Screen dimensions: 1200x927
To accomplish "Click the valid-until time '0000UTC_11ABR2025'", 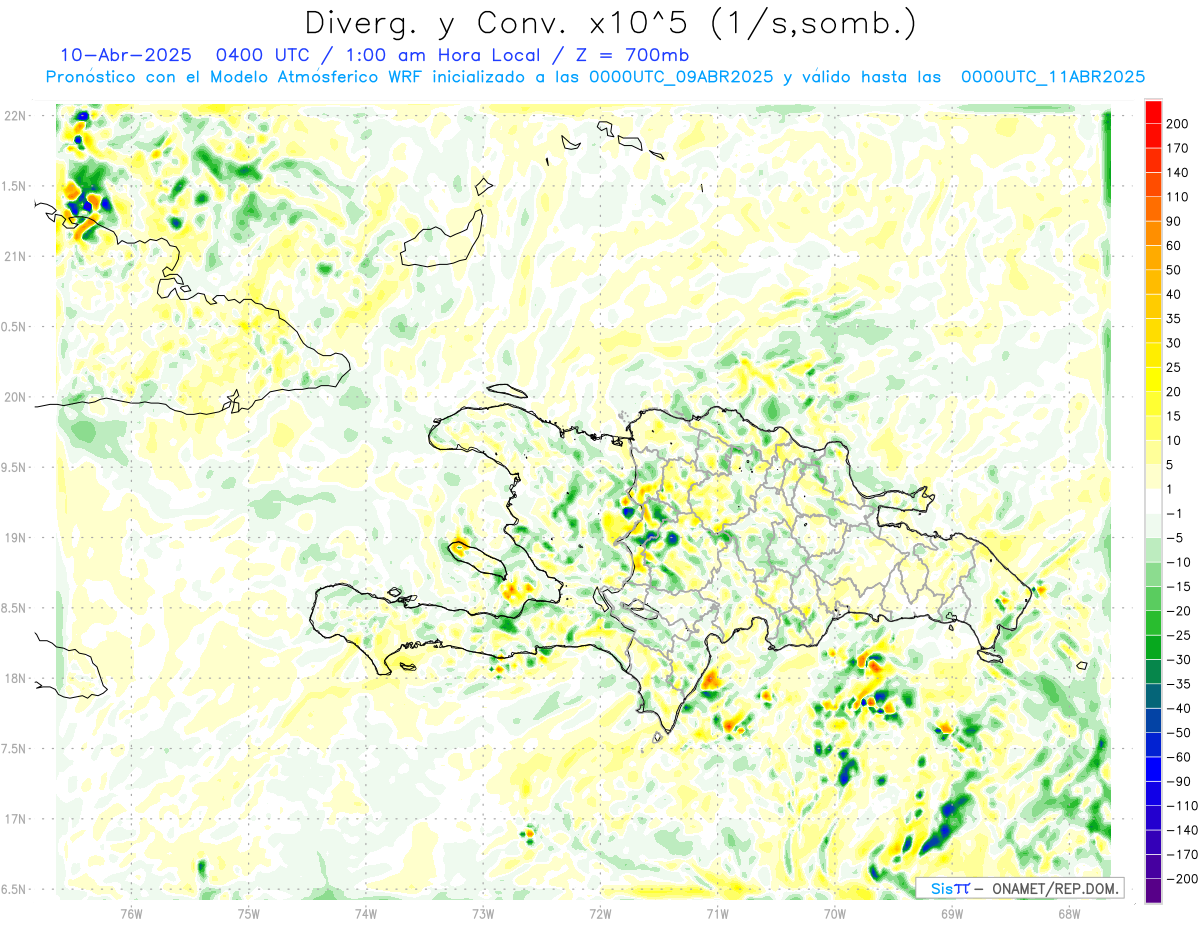I will tap(1053, 76).
